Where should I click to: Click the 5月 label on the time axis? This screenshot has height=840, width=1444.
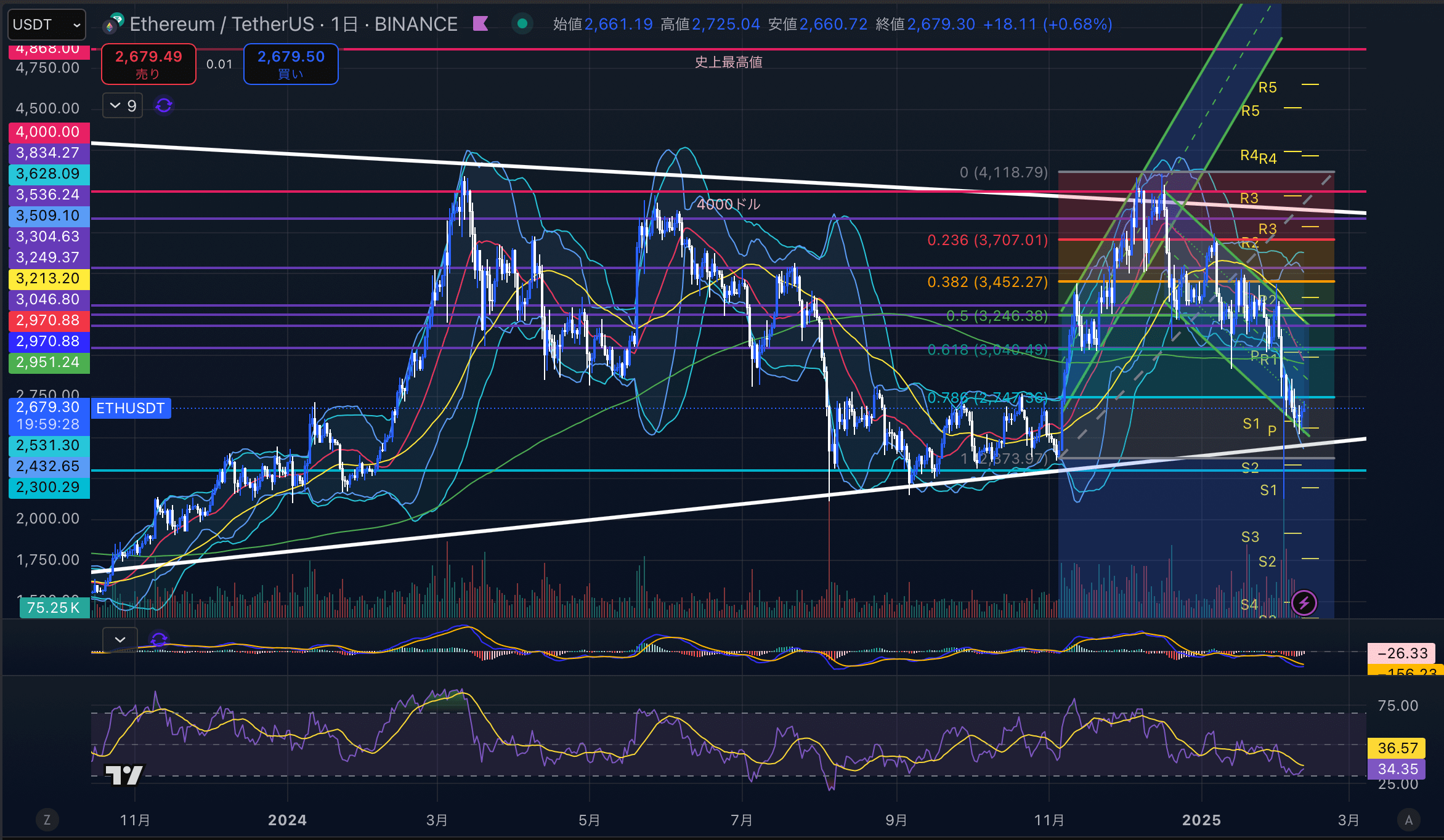590,820
